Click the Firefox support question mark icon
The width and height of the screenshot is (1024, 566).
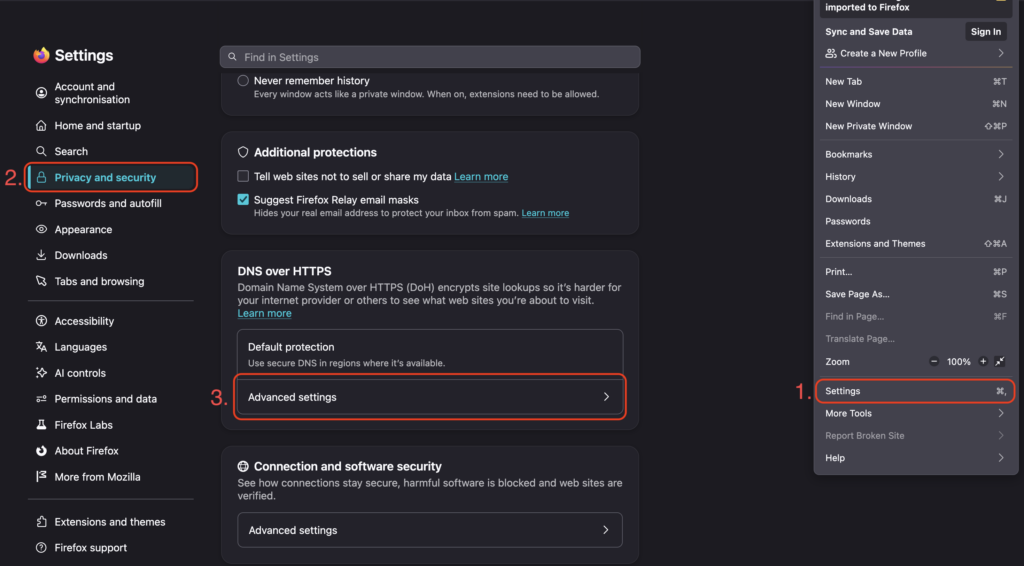coord(41,548)
